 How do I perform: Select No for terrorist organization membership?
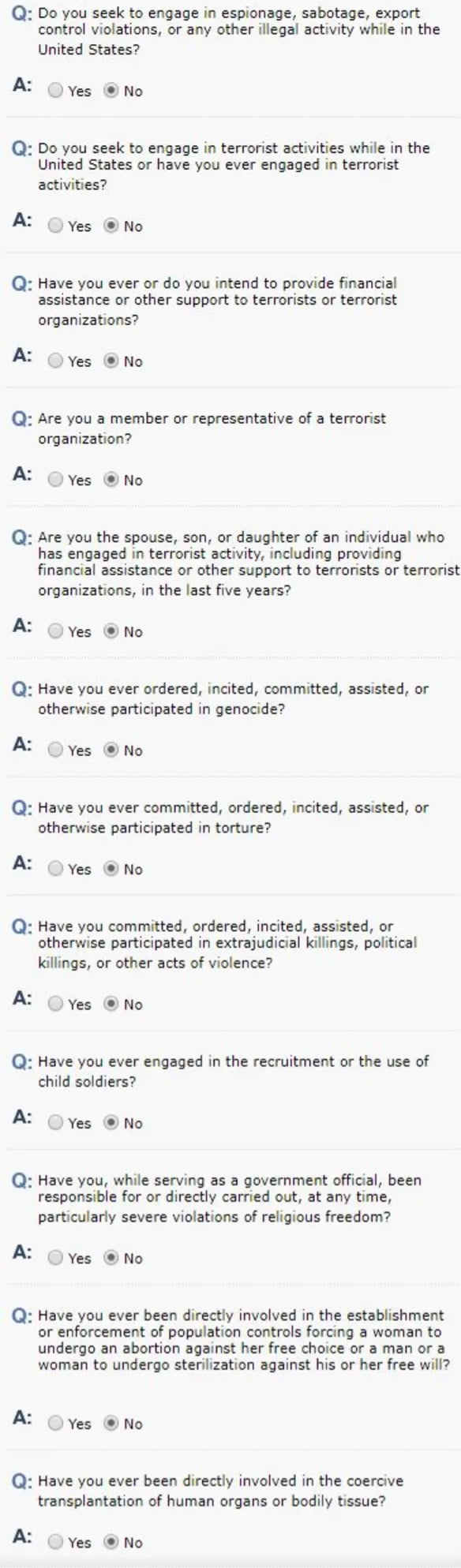[x=110, y=480]
